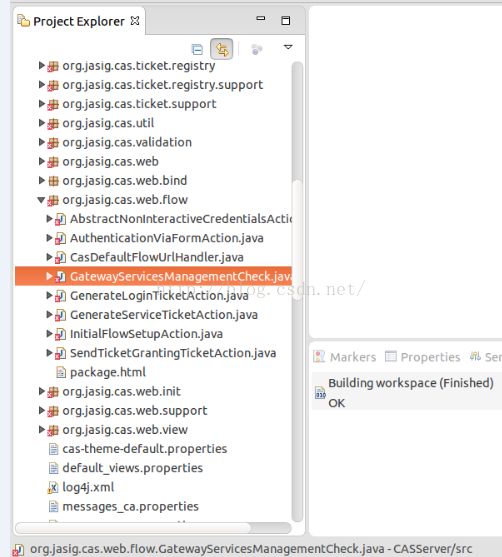Click the log4j.xml file icon
This screenshot has width=502, height=557.
(53, 487)
